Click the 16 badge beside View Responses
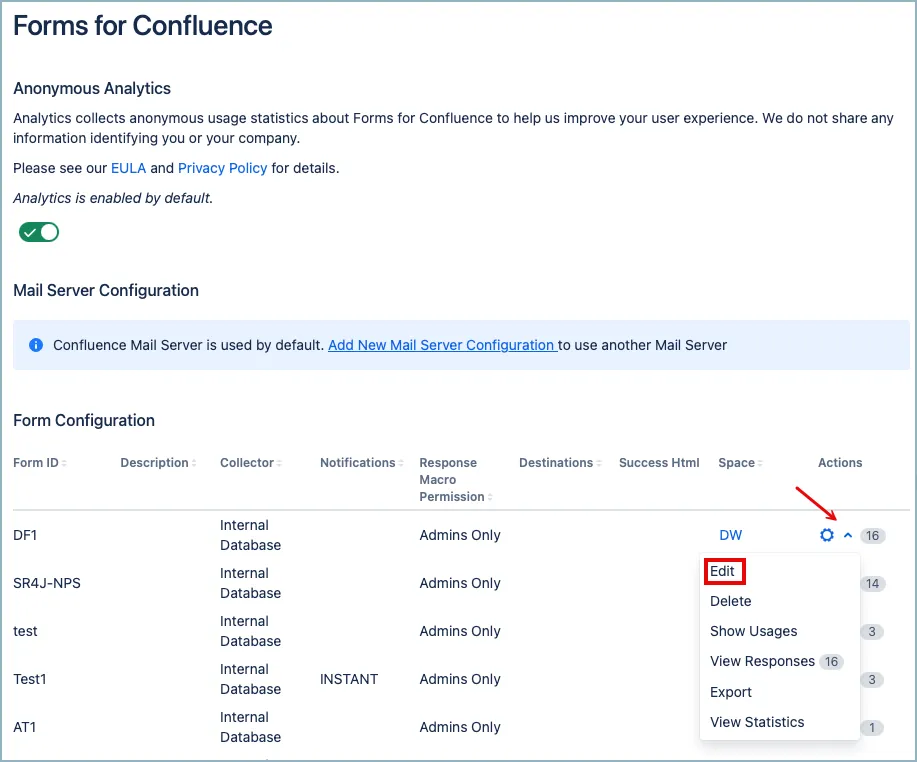Screen dimensions: 917x762 pos(832,662)
